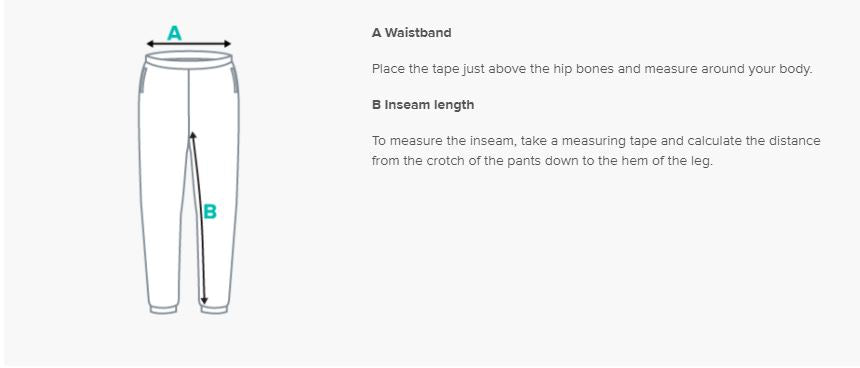Select the horizontal waistband arrow under A
The height and width of the screenshot is (368, 860).
[189, 44]
